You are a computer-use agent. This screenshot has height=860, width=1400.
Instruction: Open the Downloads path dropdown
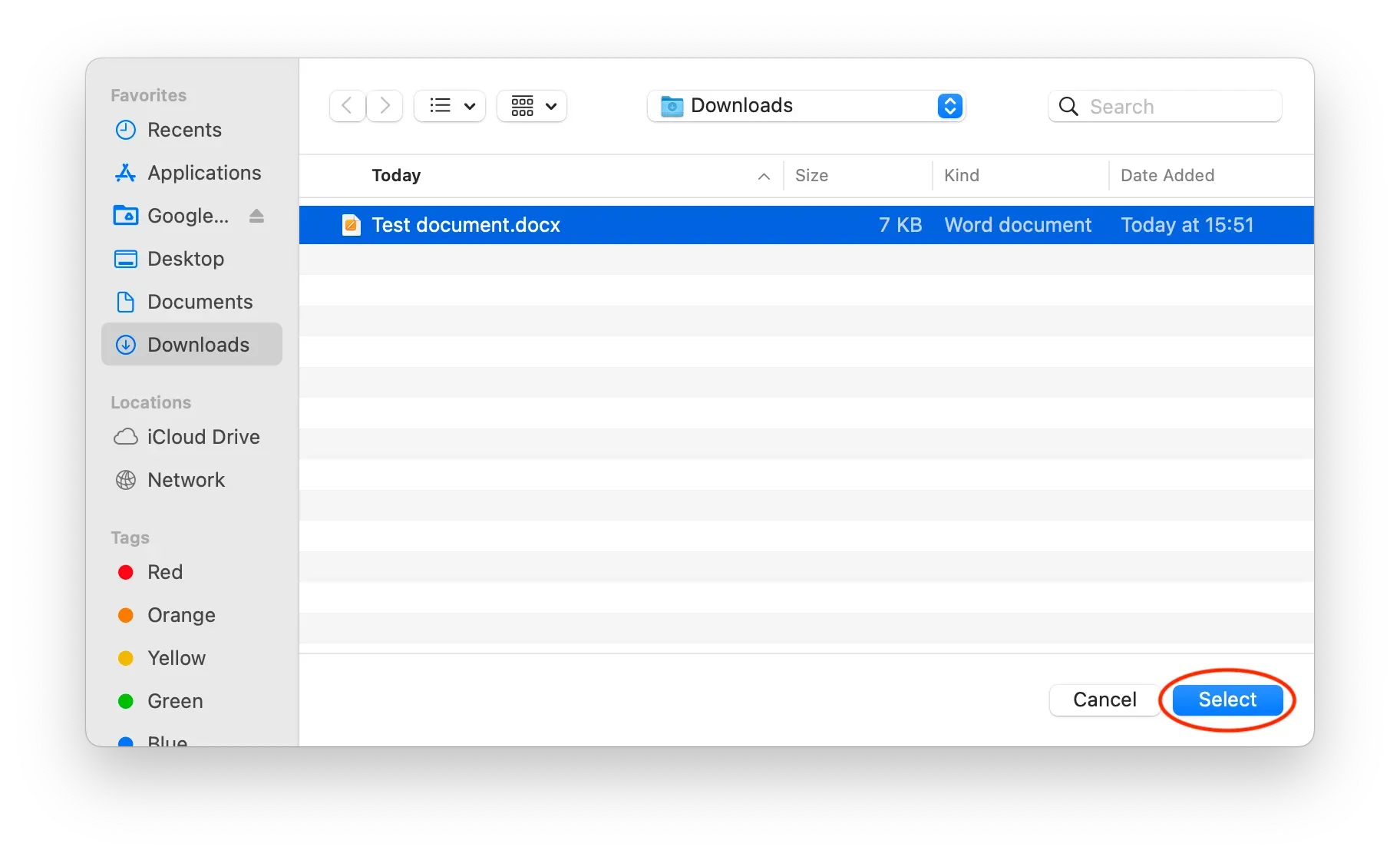click(949, 106)
